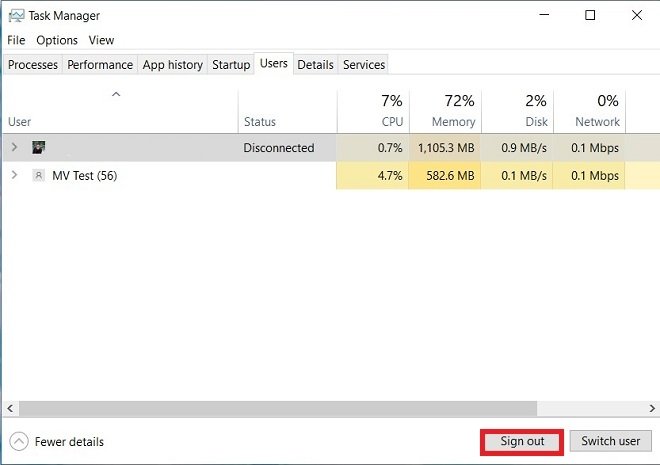
Task: Open the View menu
Action: 101,40
